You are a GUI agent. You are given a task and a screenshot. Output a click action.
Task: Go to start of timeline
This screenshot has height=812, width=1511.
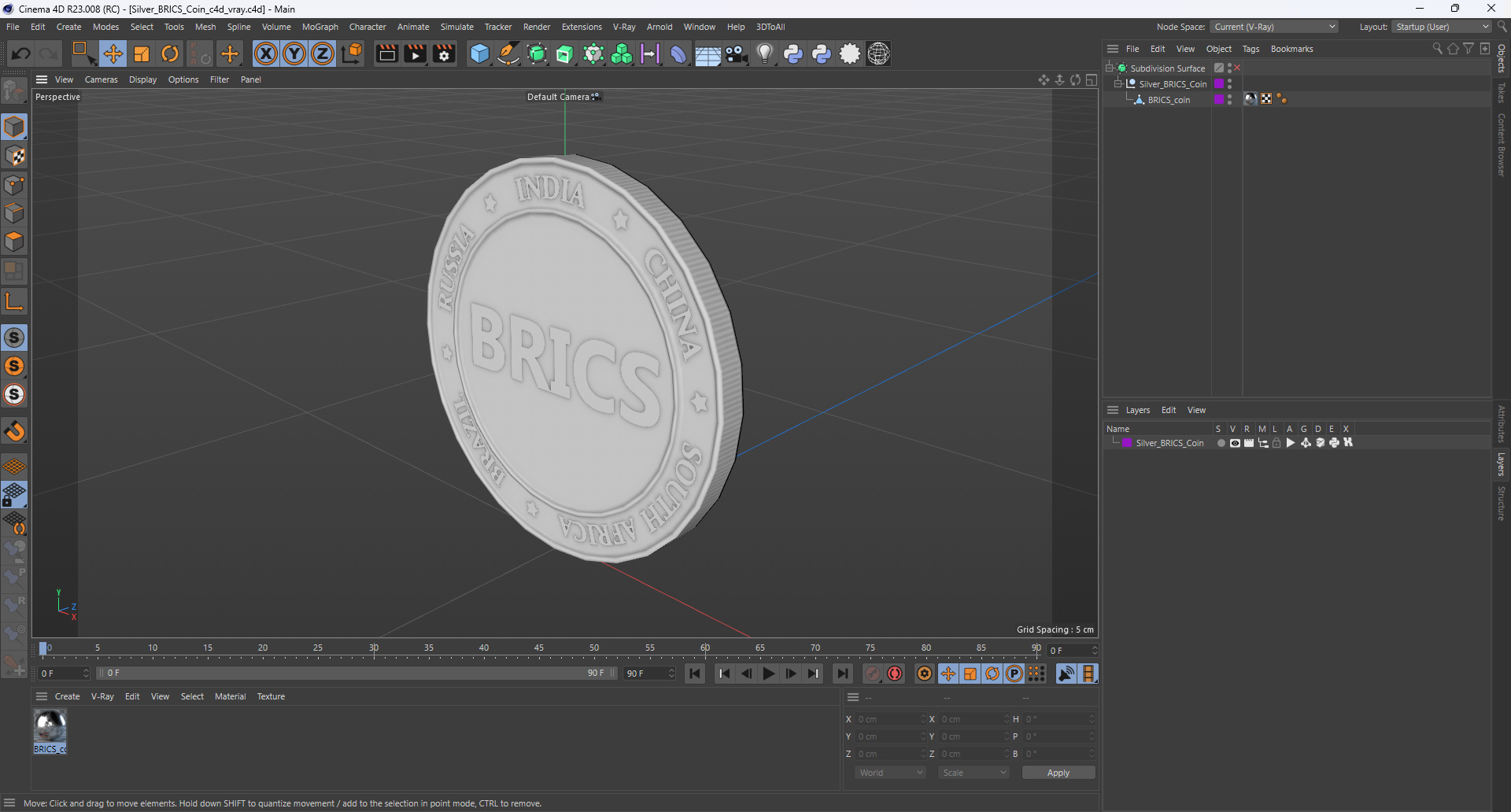[695, 674]
